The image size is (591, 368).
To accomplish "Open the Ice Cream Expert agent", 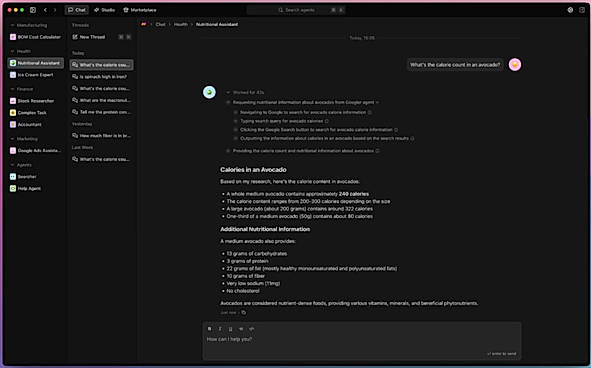I will [x=36, y=75].
